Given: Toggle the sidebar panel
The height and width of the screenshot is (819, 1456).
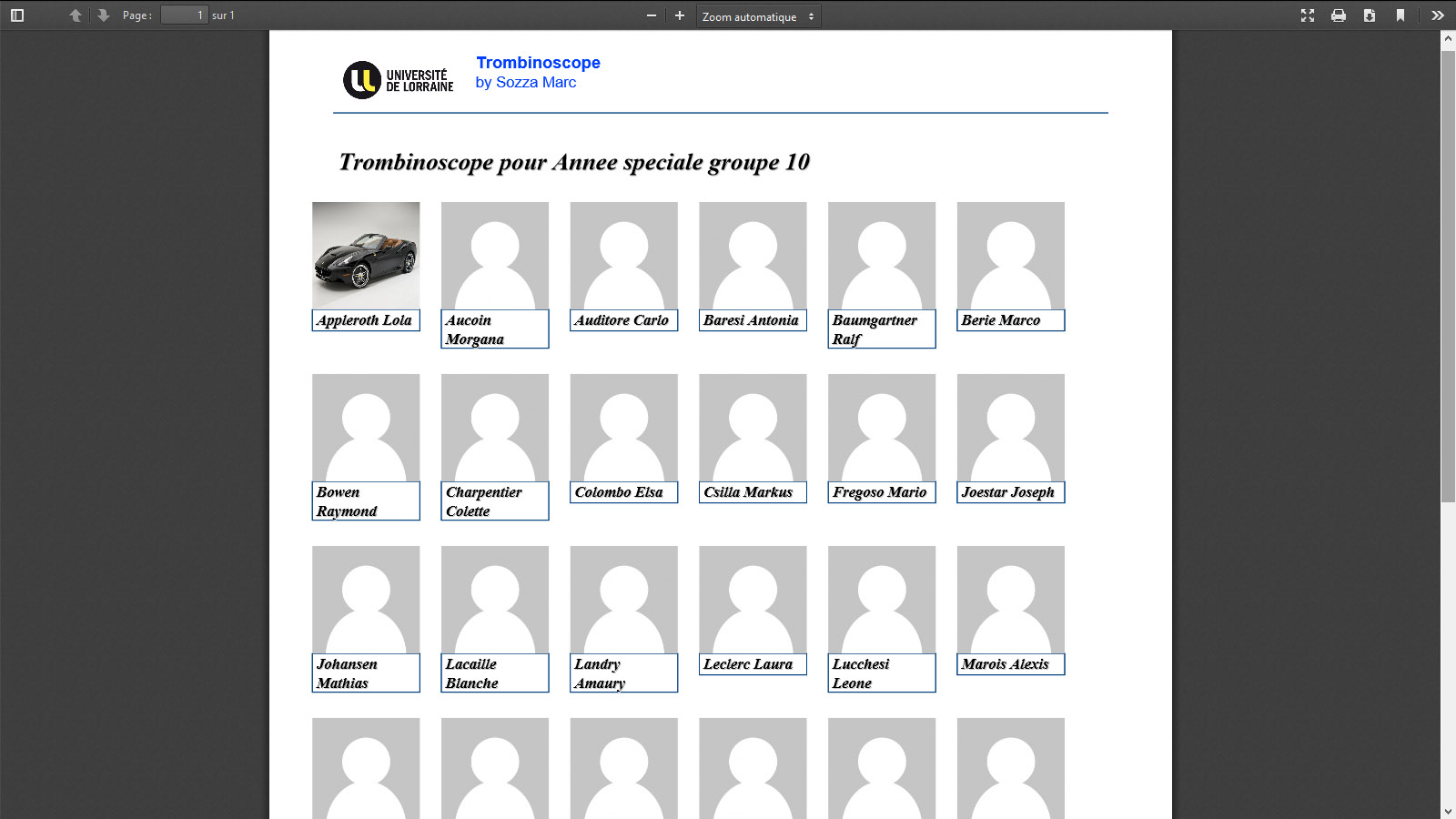Looking at the screenshot, I should tap(16, 15).
